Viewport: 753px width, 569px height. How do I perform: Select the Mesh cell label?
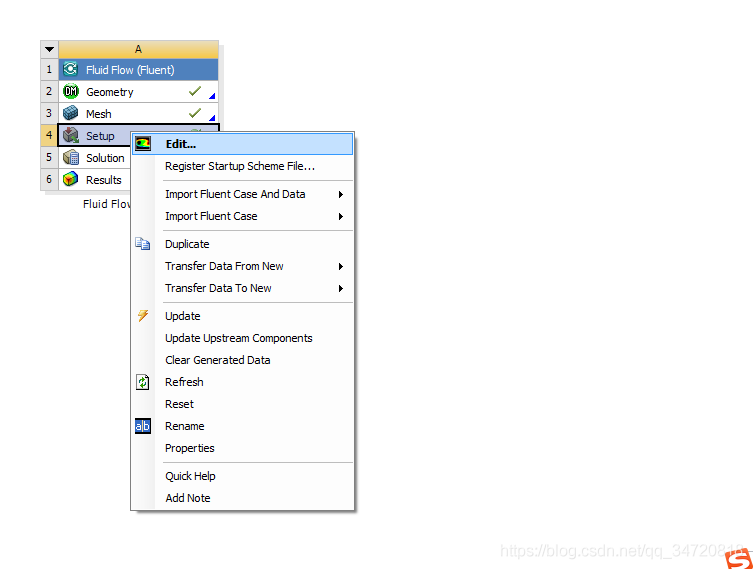click(x=98, y=114)
